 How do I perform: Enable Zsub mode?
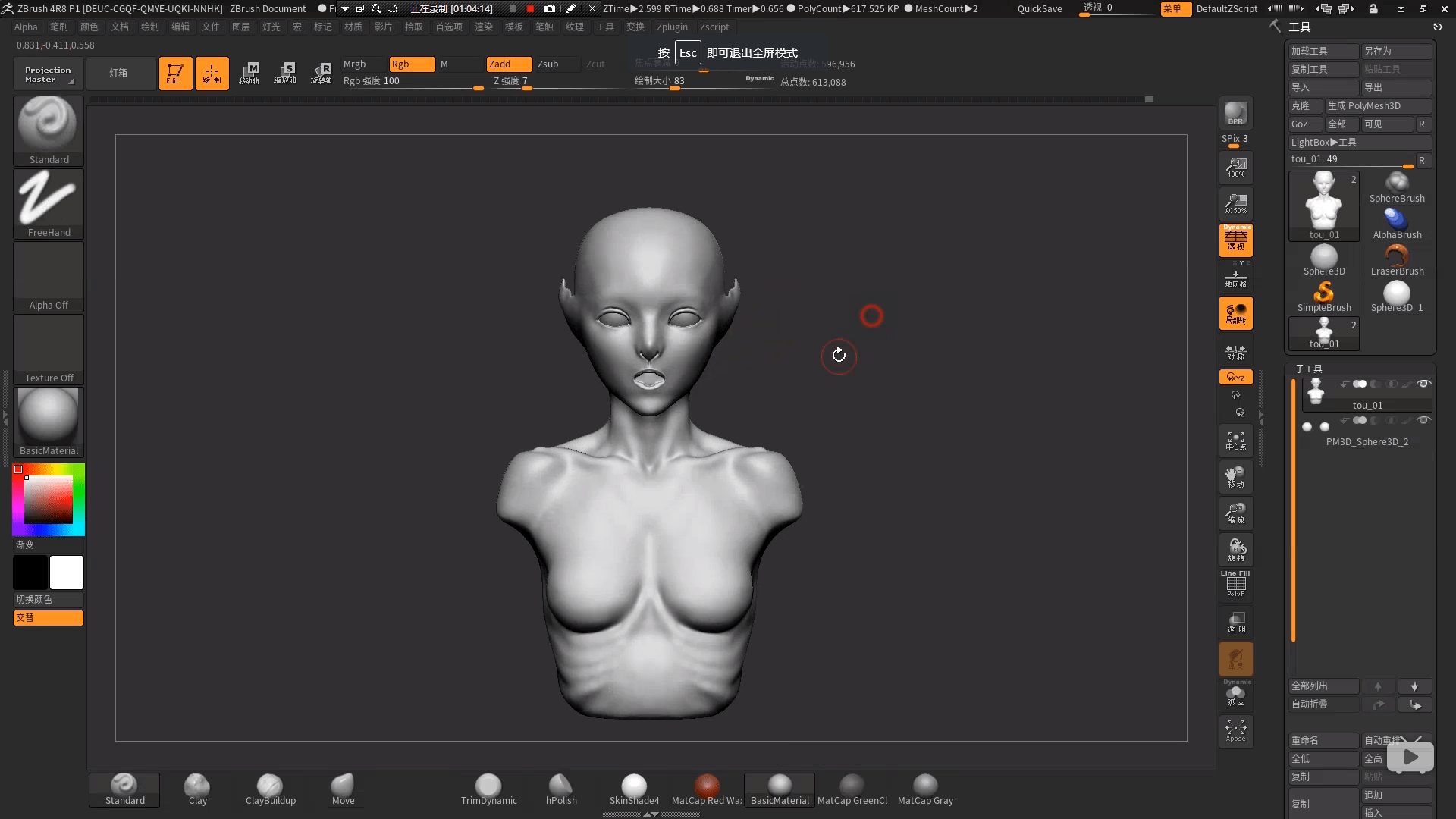click(x=557, y=64)
